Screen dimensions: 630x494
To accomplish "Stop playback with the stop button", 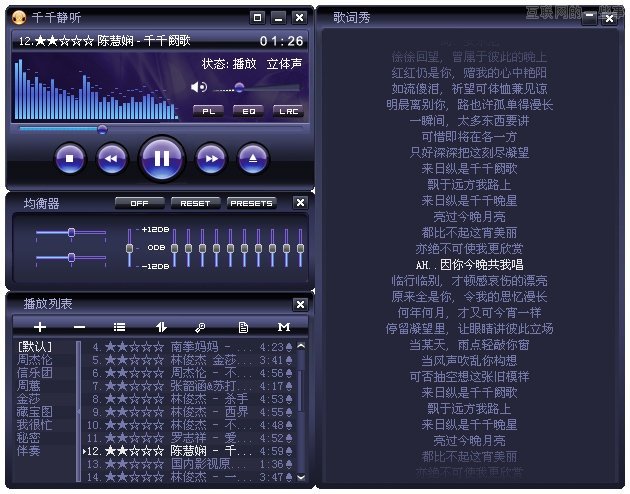I will [70, 159].
